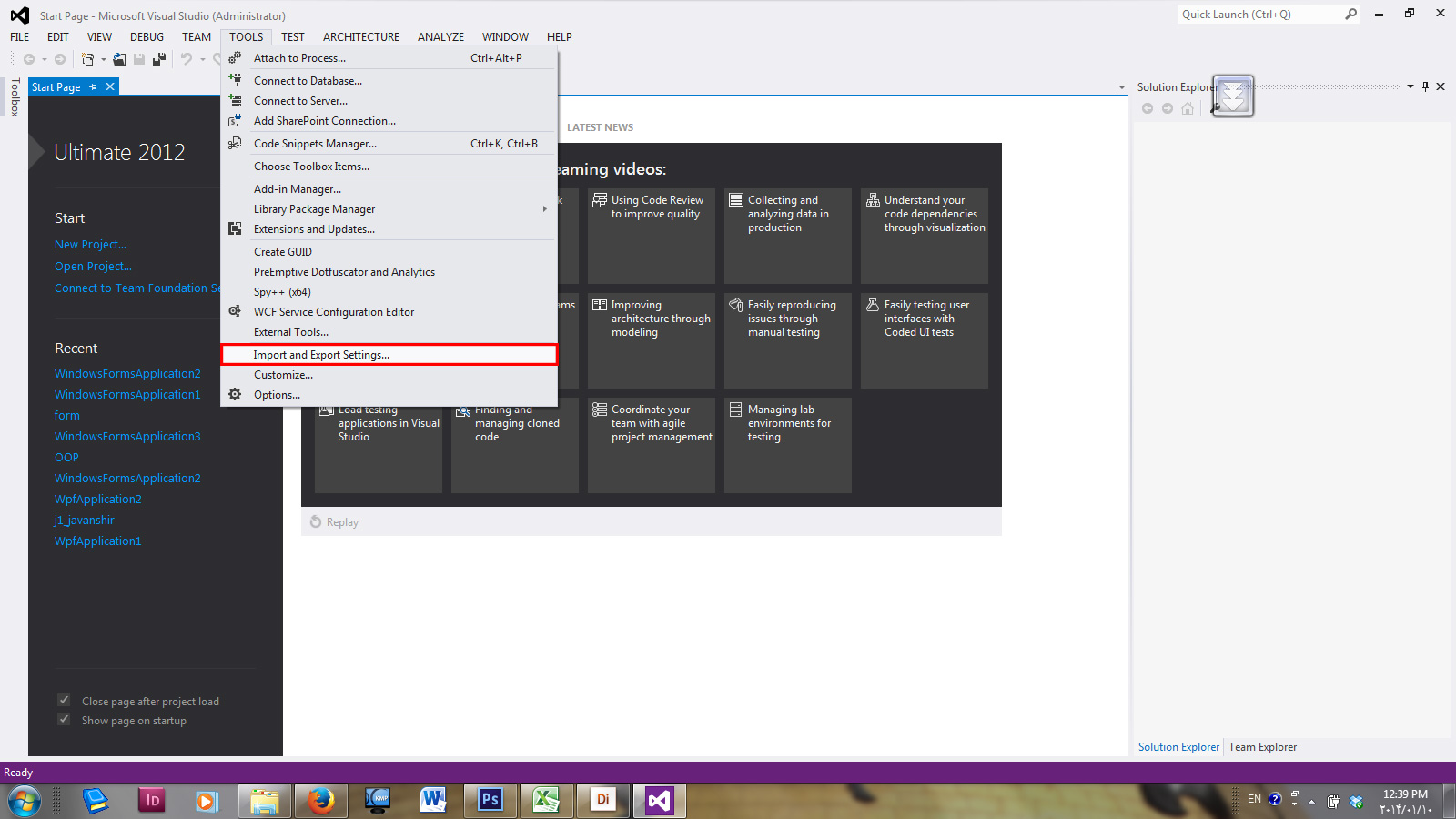The width and height of the screenshot is (1456, 819).
Task: Open recent project WpfApplication2
Action: [97, 499]
